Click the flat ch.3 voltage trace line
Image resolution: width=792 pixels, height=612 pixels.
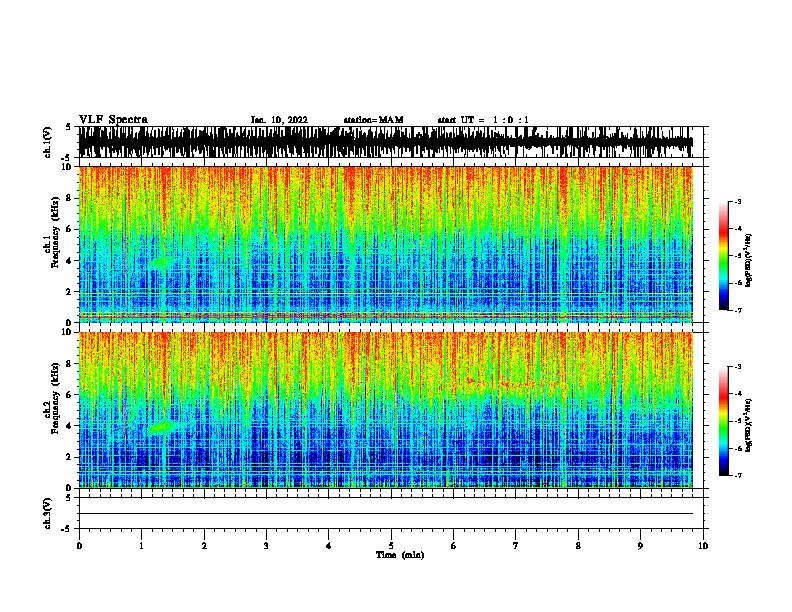pos(385,514)
